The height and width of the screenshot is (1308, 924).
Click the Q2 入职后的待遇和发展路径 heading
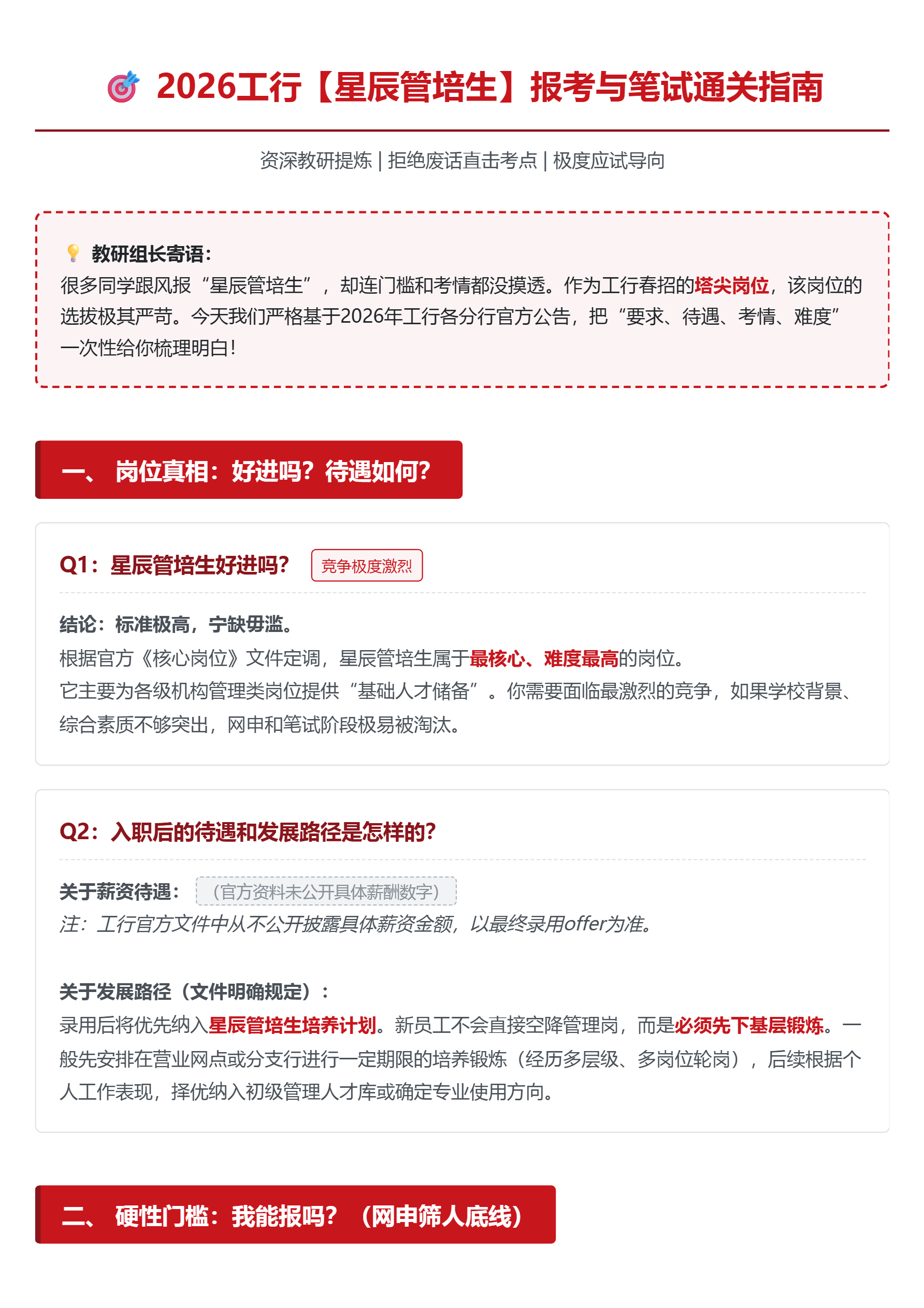248,832
